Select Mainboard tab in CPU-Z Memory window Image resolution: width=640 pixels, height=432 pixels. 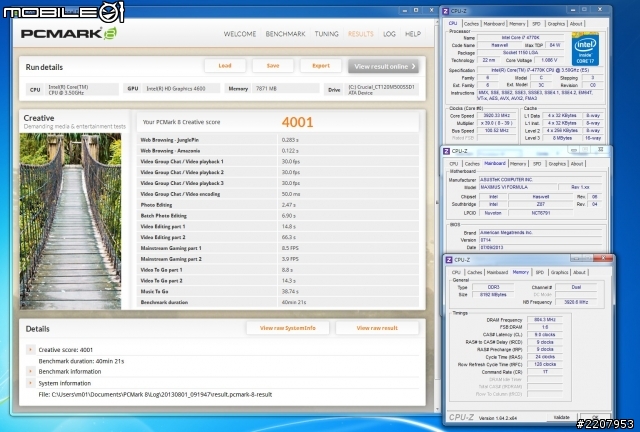[497, 272]
